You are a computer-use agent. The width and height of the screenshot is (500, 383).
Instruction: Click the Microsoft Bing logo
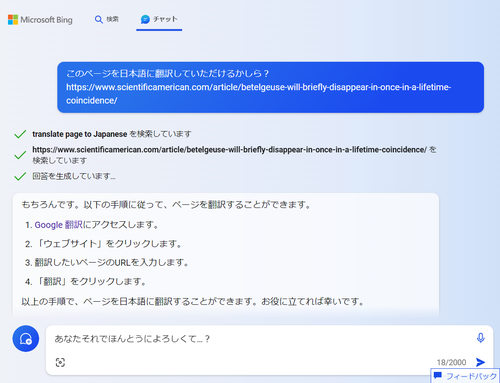click(x=40, y=20)
